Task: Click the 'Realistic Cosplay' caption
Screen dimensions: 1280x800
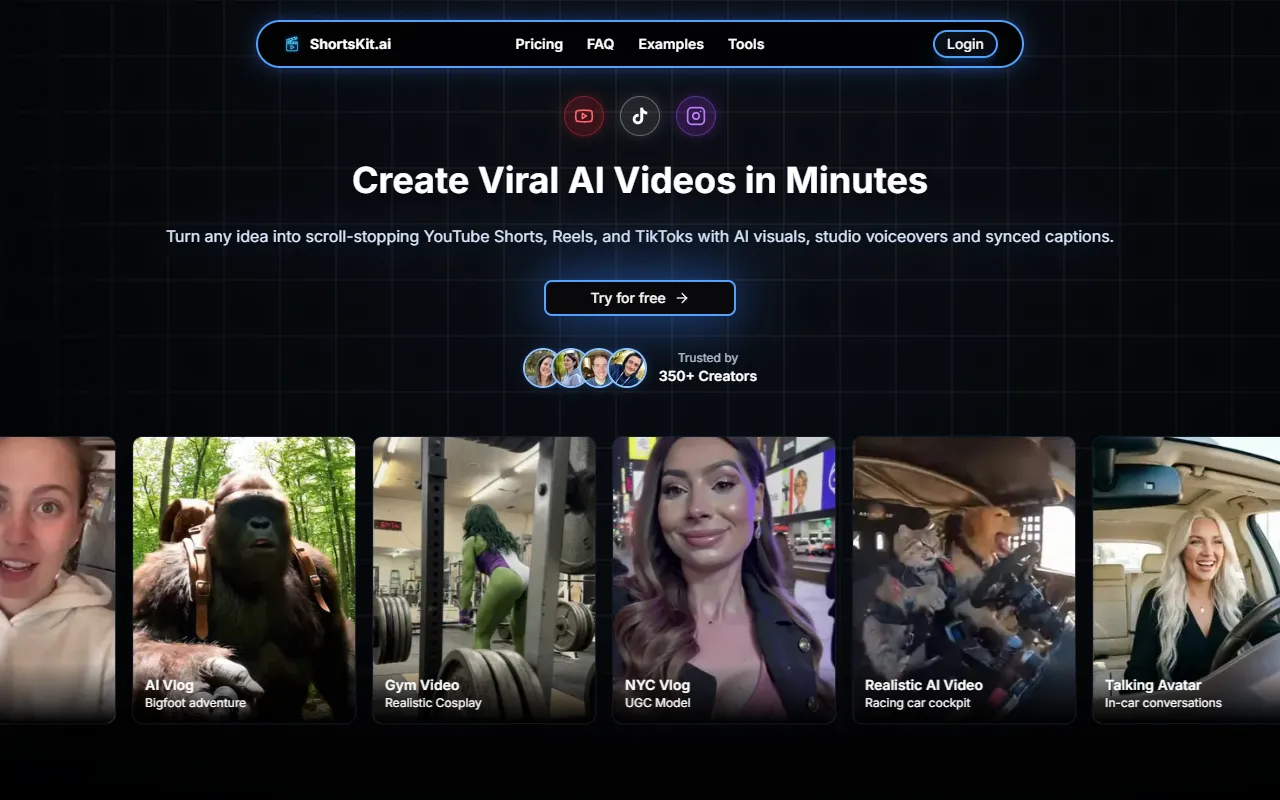Action: [433, 703]
